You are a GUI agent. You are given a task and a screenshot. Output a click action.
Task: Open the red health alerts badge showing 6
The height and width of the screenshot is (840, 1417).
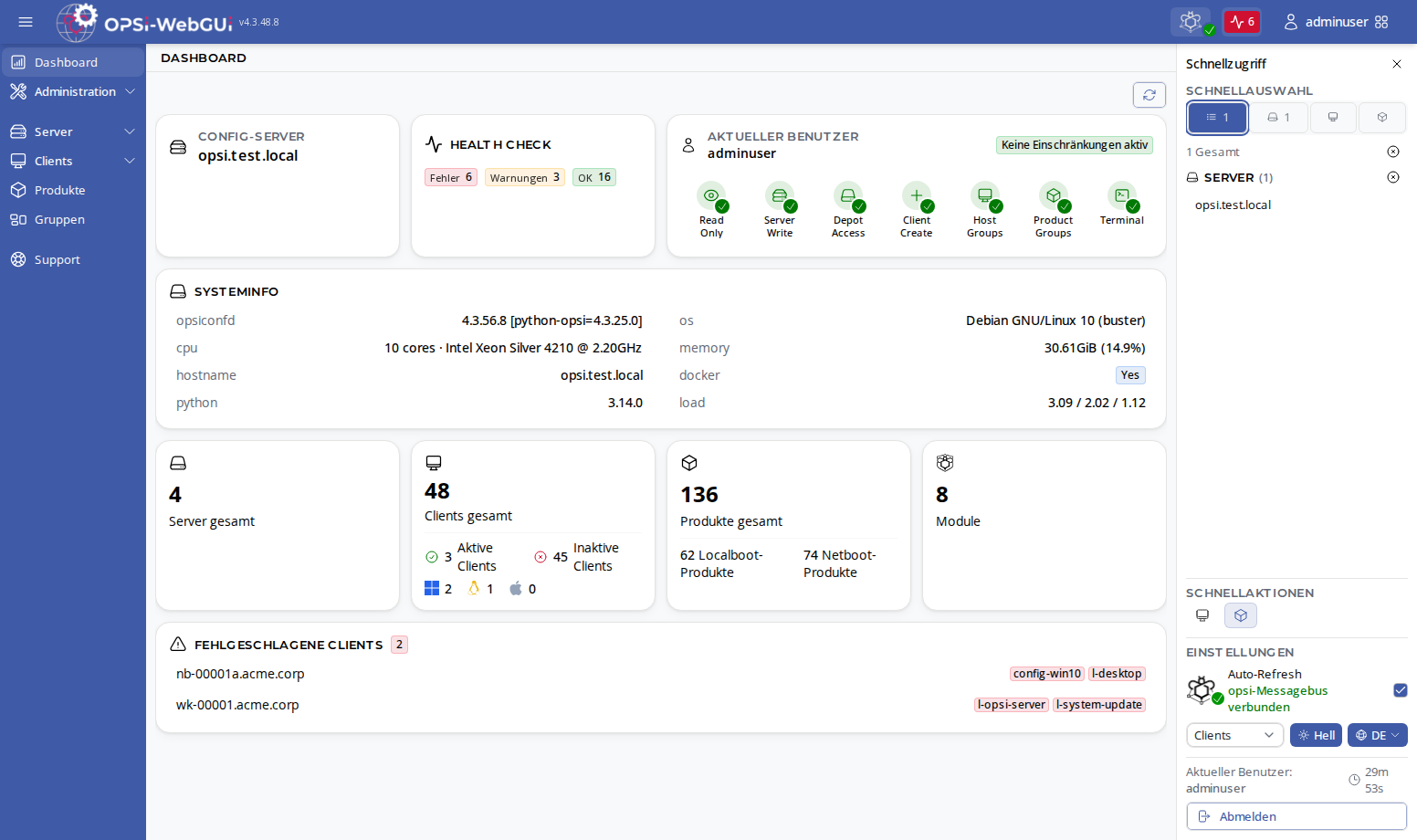click(x=1242, y=22)
